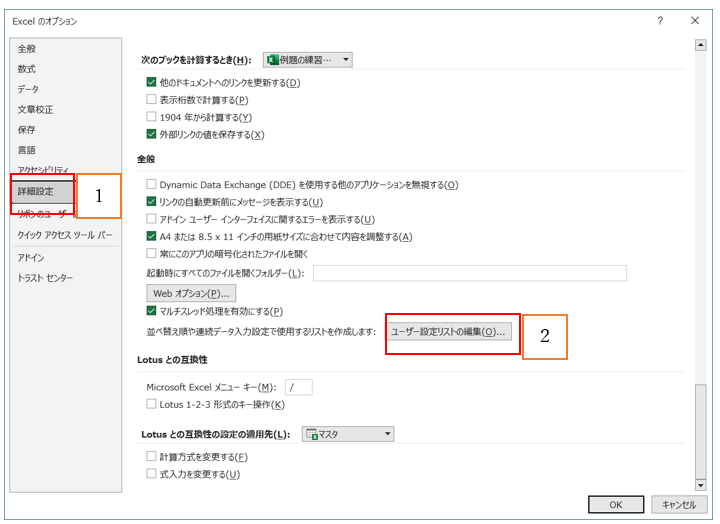Open Lotus互換性 マスタ sheet dropdown
Screen dimensions: 720x524
click(348, 434)
